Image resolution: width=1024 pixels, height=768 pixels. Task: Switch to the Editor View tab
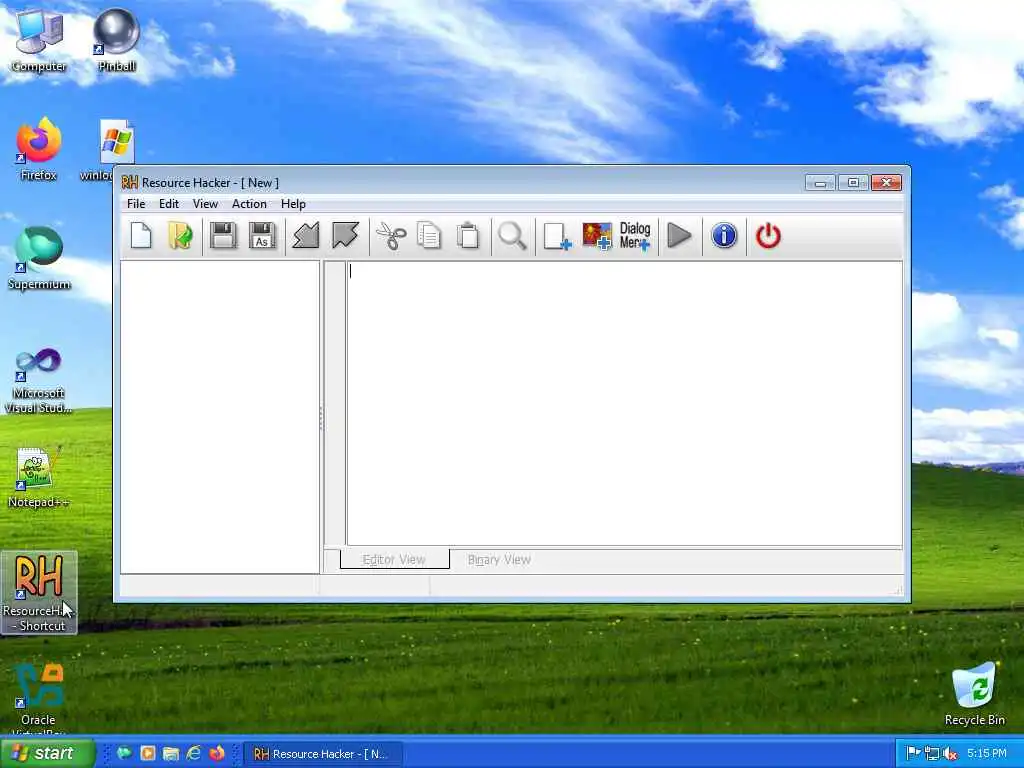(394, 560)
